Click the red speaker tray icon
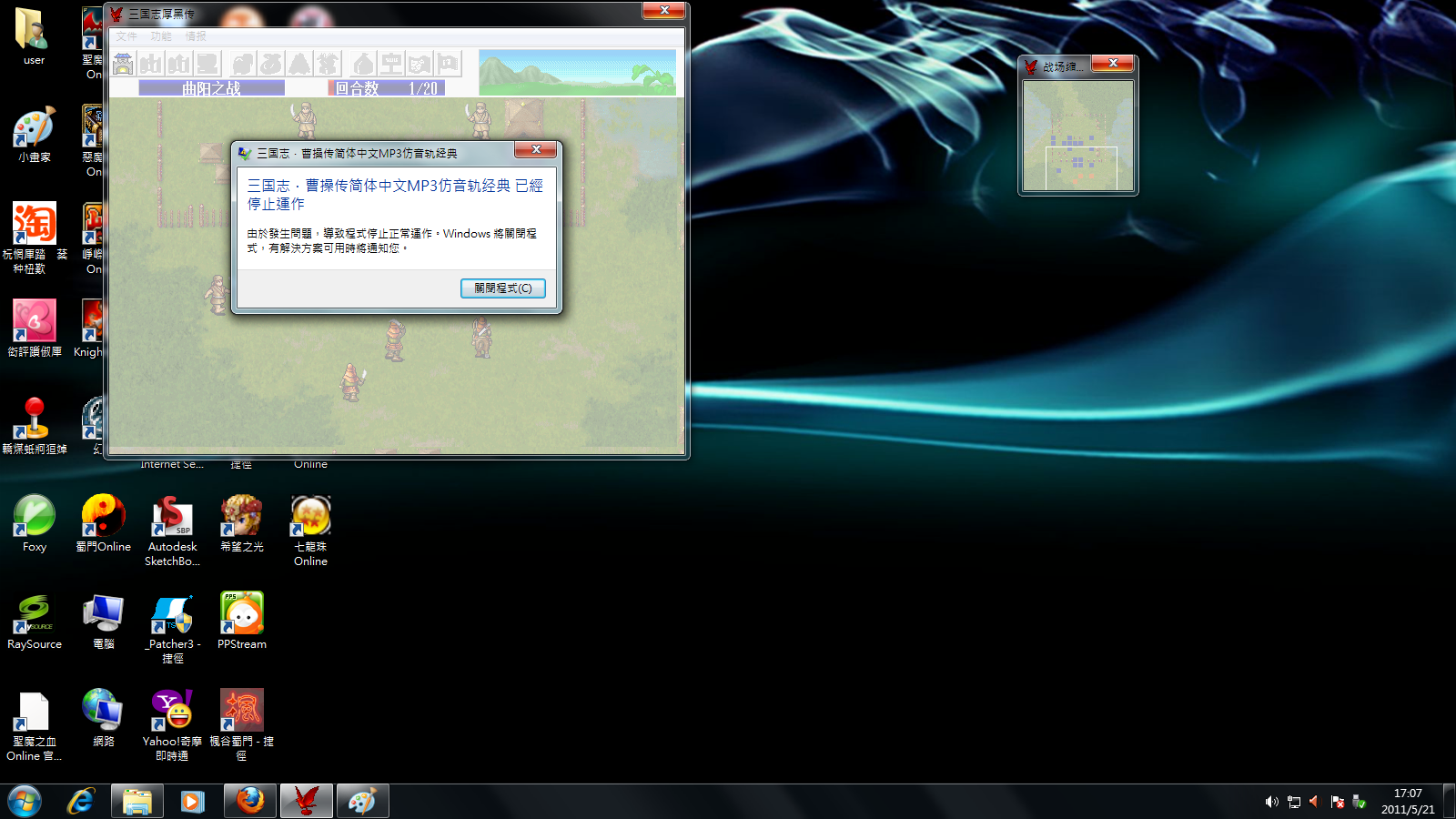 [x=1315, y=802]
